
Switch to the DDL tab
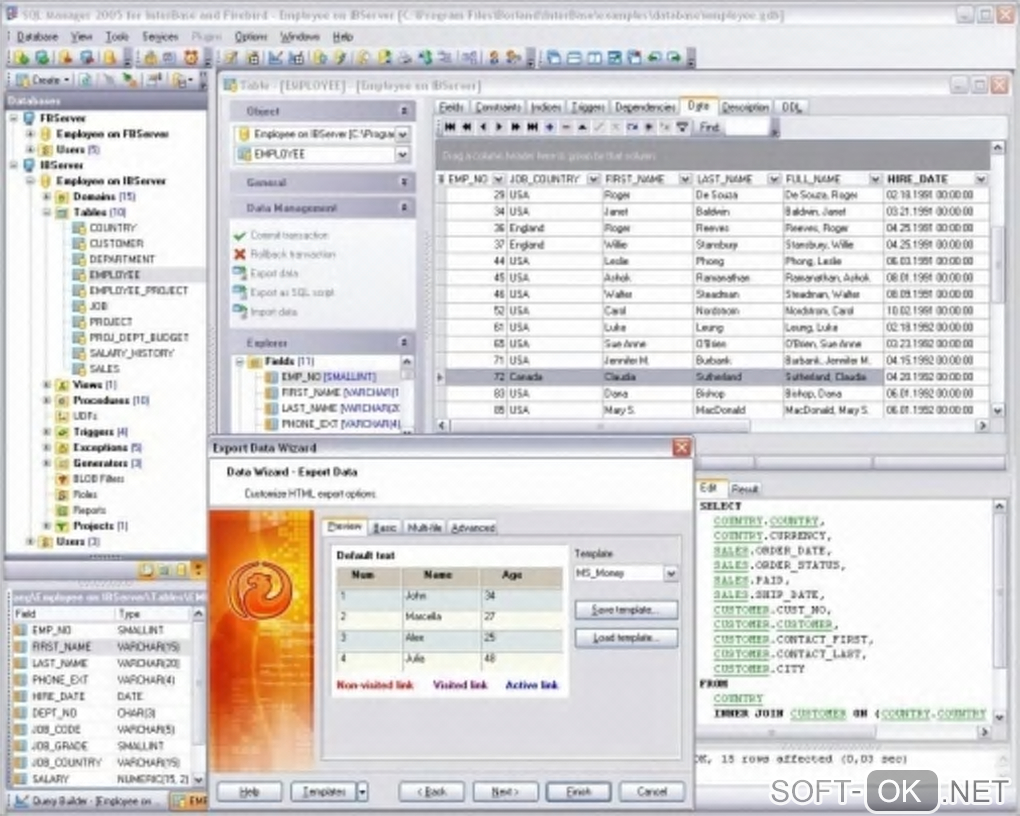click(x=791, y=107)
